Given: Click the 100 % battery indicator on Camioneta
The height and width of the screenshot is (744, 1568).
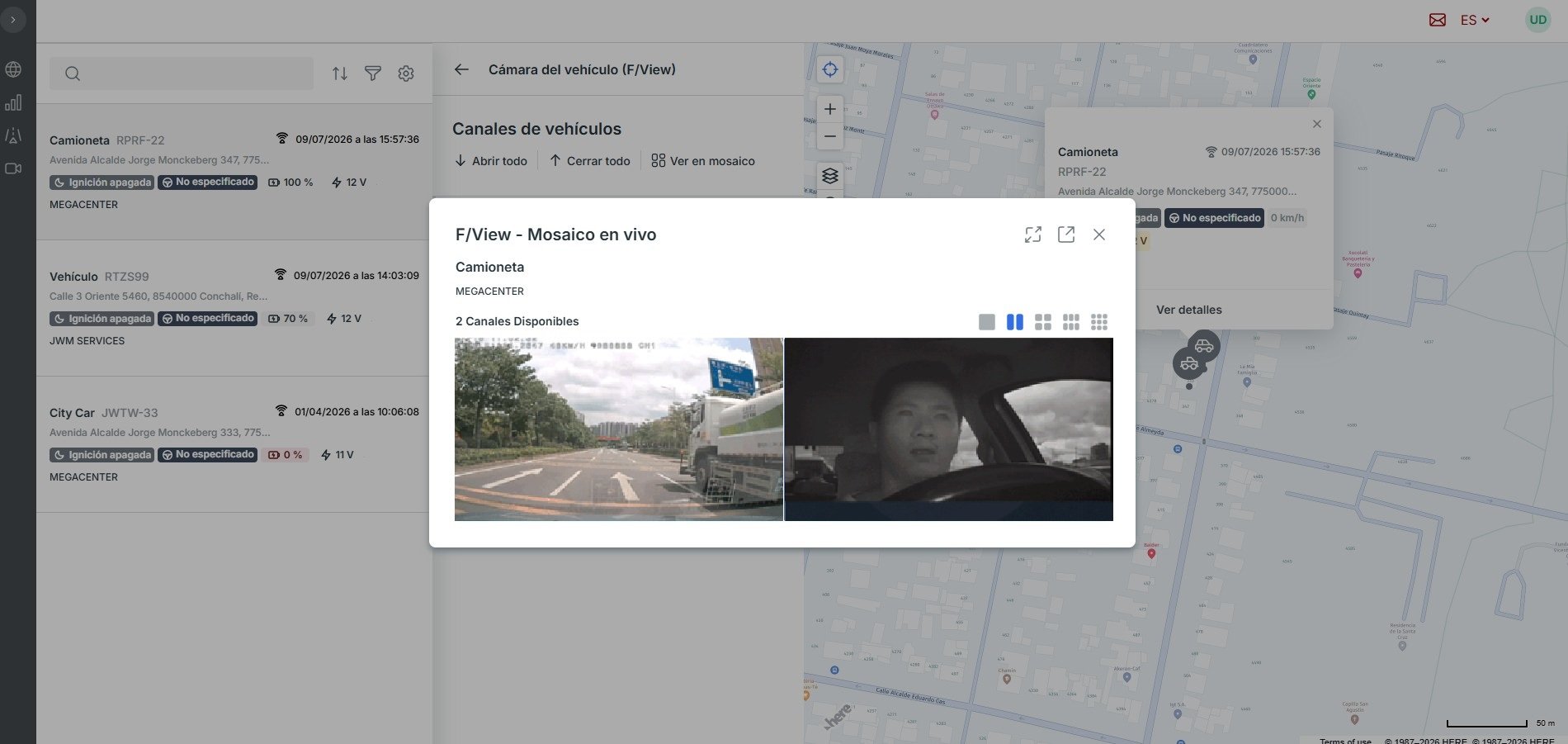Looking at the screenshot, I should (x=290, y=182).
